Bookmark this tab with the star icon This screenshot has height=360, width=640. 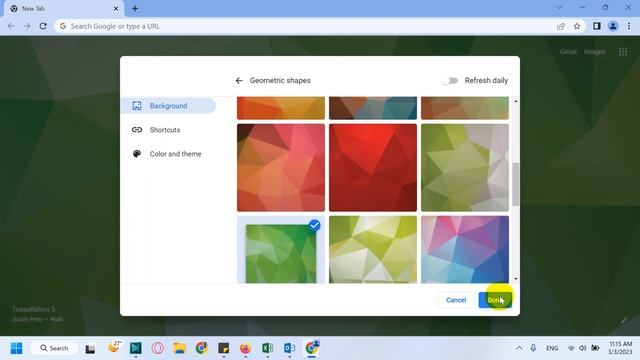[x=577, y=26]
